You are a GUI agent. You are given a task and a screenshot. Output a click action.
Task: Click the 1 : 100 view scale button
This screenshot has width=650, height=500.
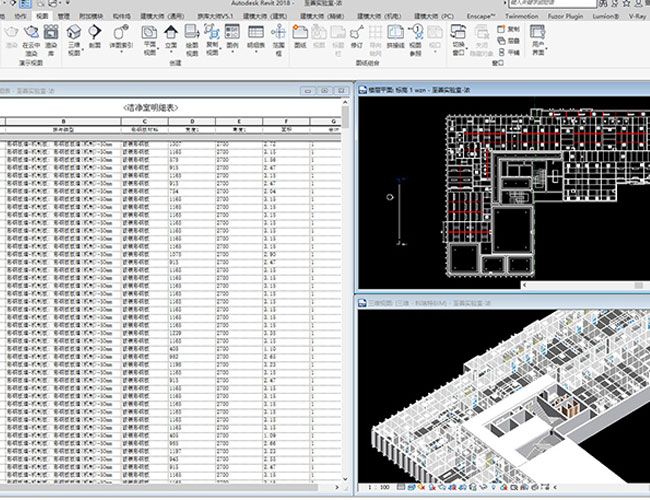click(377, 486)
